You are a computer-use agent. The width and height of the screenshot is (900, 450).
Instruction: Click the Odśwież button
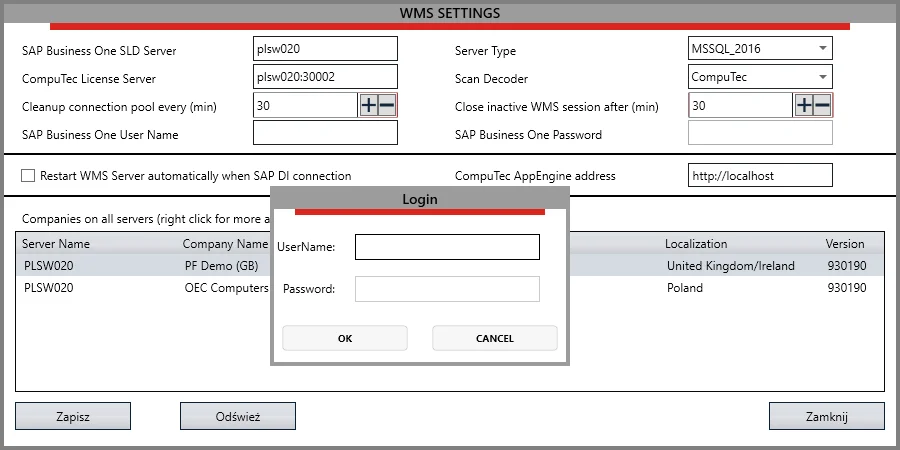click(238, 416)
